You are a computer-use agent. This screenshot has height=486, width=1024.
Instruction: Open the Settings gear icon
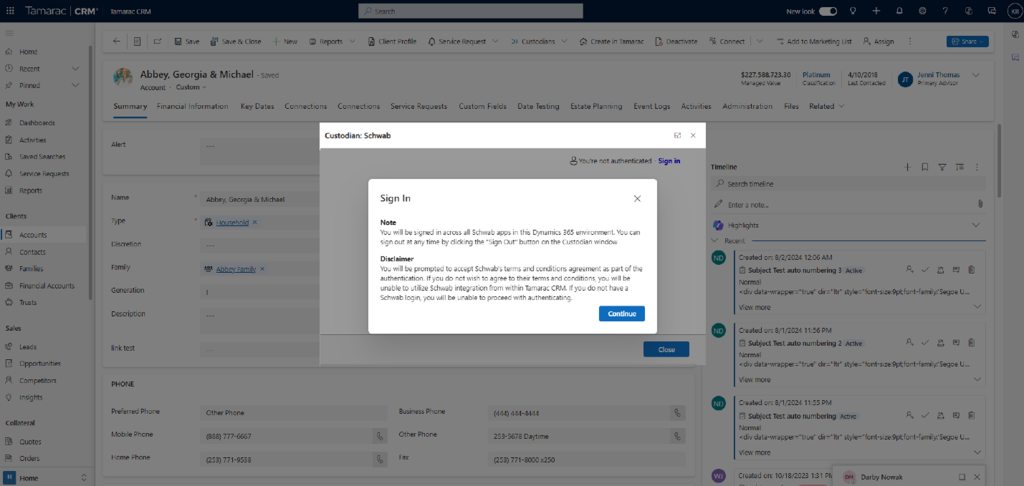pyautogui.click(x=922, y=11)
